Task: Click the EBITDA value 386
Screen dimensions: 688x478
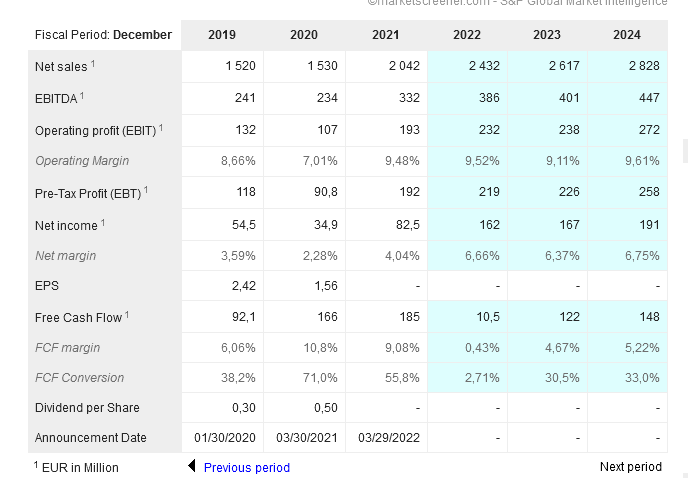Action: [489, 97]
